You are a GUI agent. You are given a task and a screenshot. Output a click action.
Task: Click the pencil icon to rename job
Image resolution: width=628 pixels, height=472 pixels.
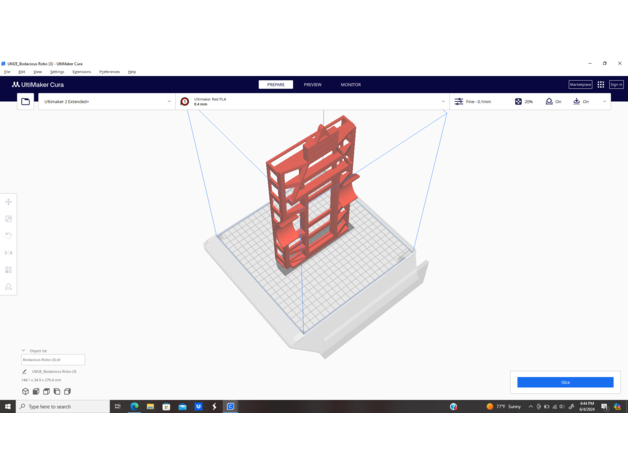point(25,372)
